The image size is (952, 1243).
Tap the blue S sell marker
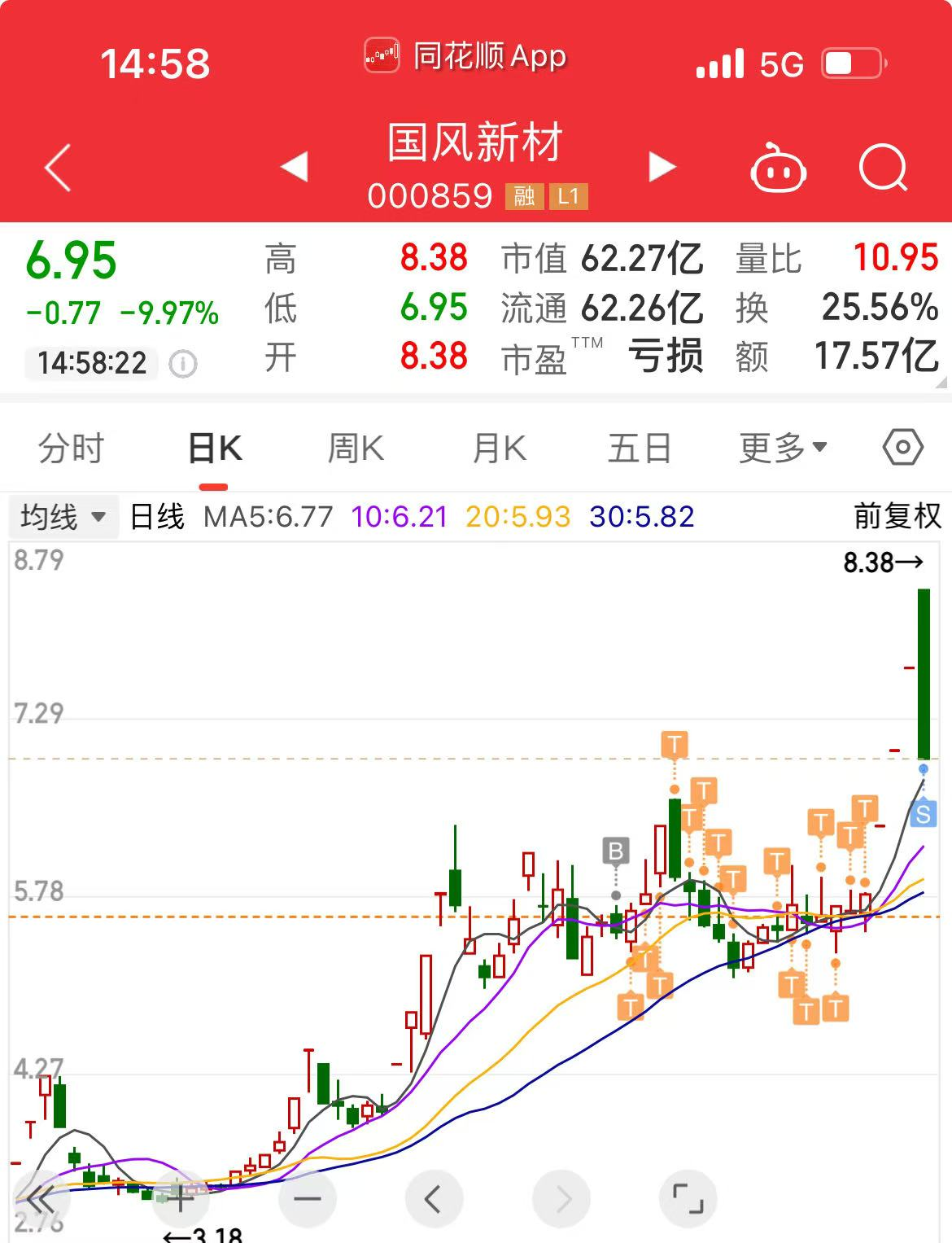click(x=923, y=813)
